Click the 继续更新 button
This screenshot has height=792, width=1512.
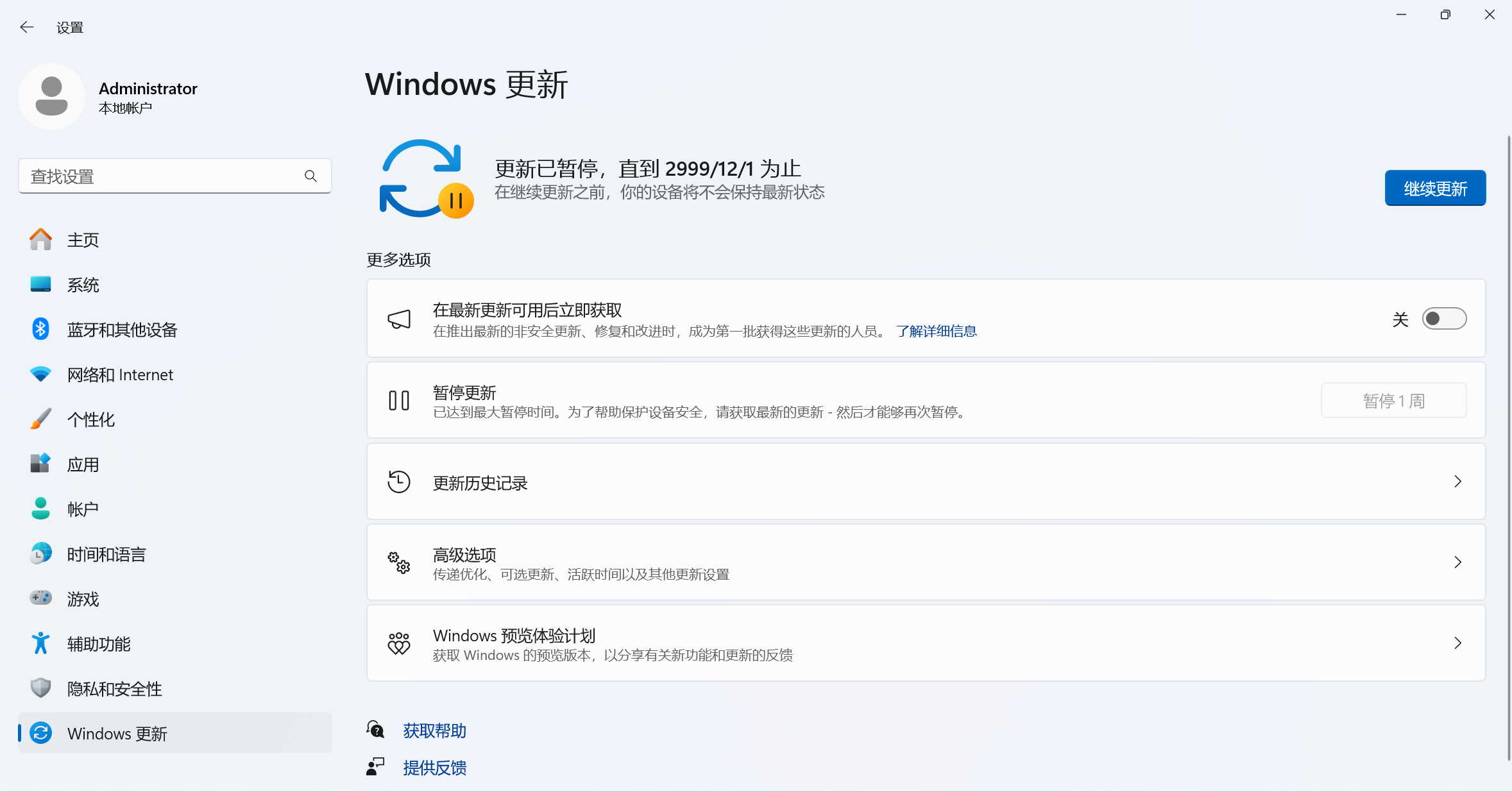click(x=1435, y=188)
